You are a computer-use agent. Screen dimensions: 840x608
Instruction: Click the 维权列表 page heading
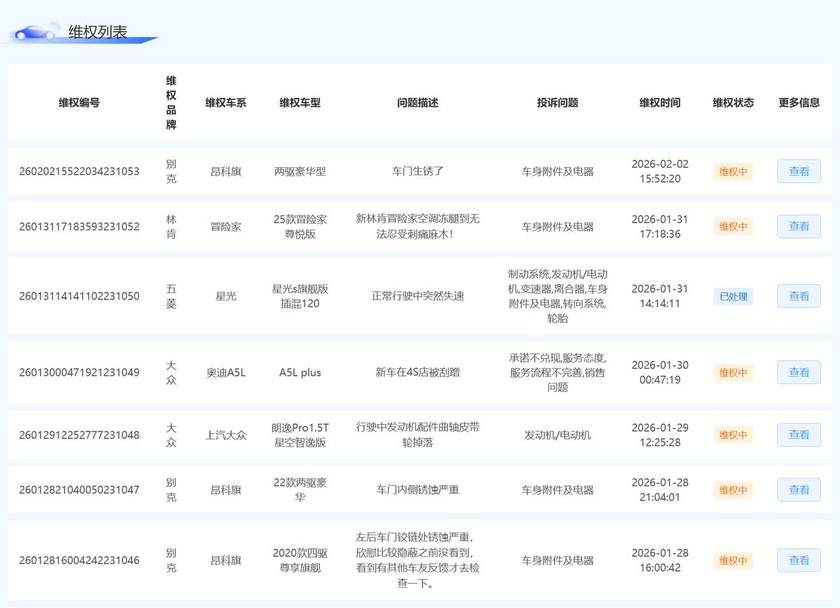tap(98, 32)
